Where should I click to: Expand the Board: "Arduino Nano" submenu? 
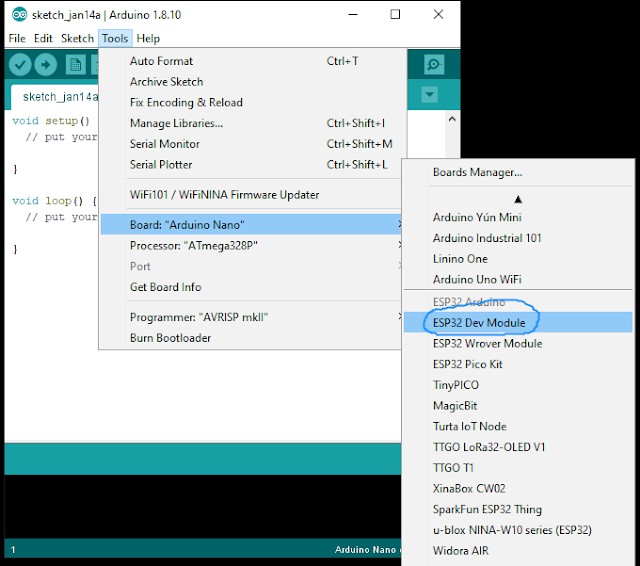click(253, 224)
